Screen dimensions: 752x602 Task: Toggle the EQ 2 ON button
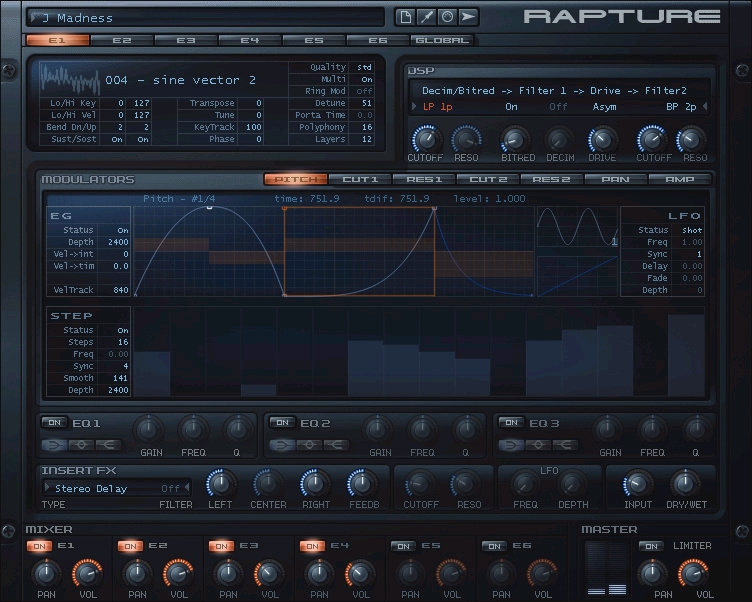tap(282, 422)
